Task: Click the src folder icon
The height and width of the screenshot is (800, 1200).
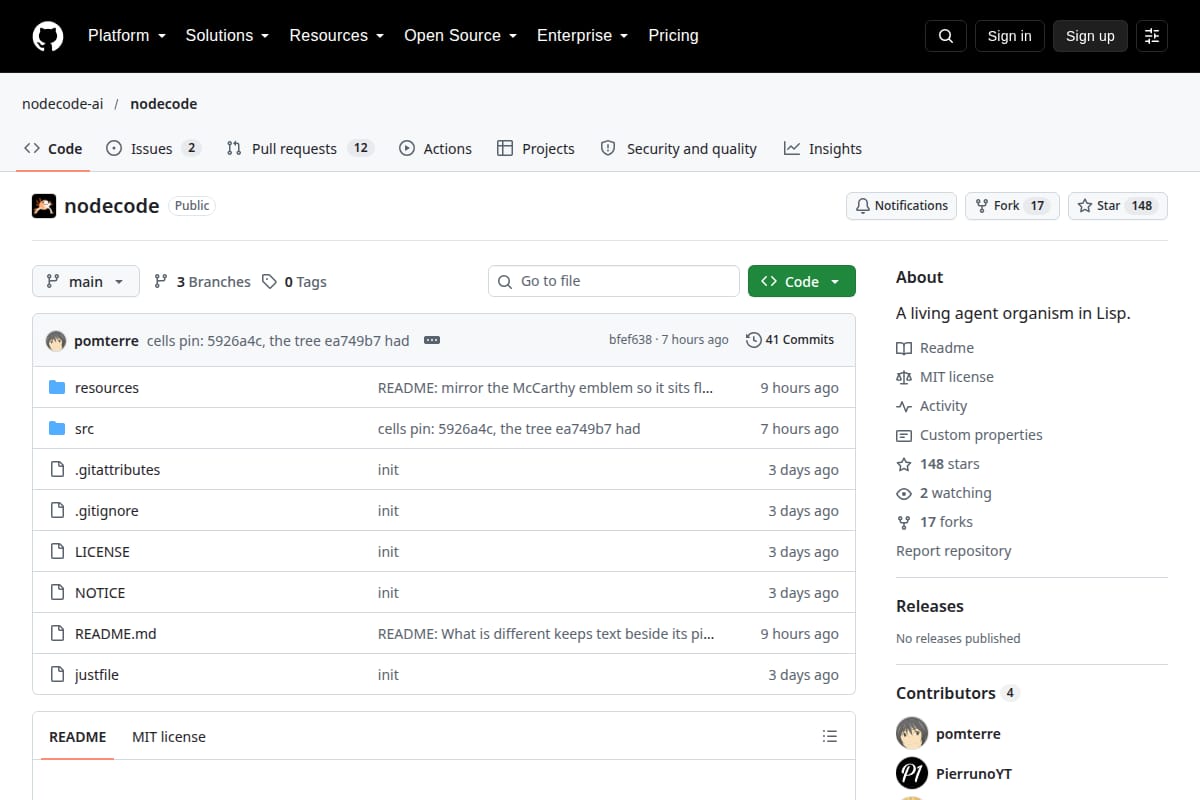Action: (57, 429)
